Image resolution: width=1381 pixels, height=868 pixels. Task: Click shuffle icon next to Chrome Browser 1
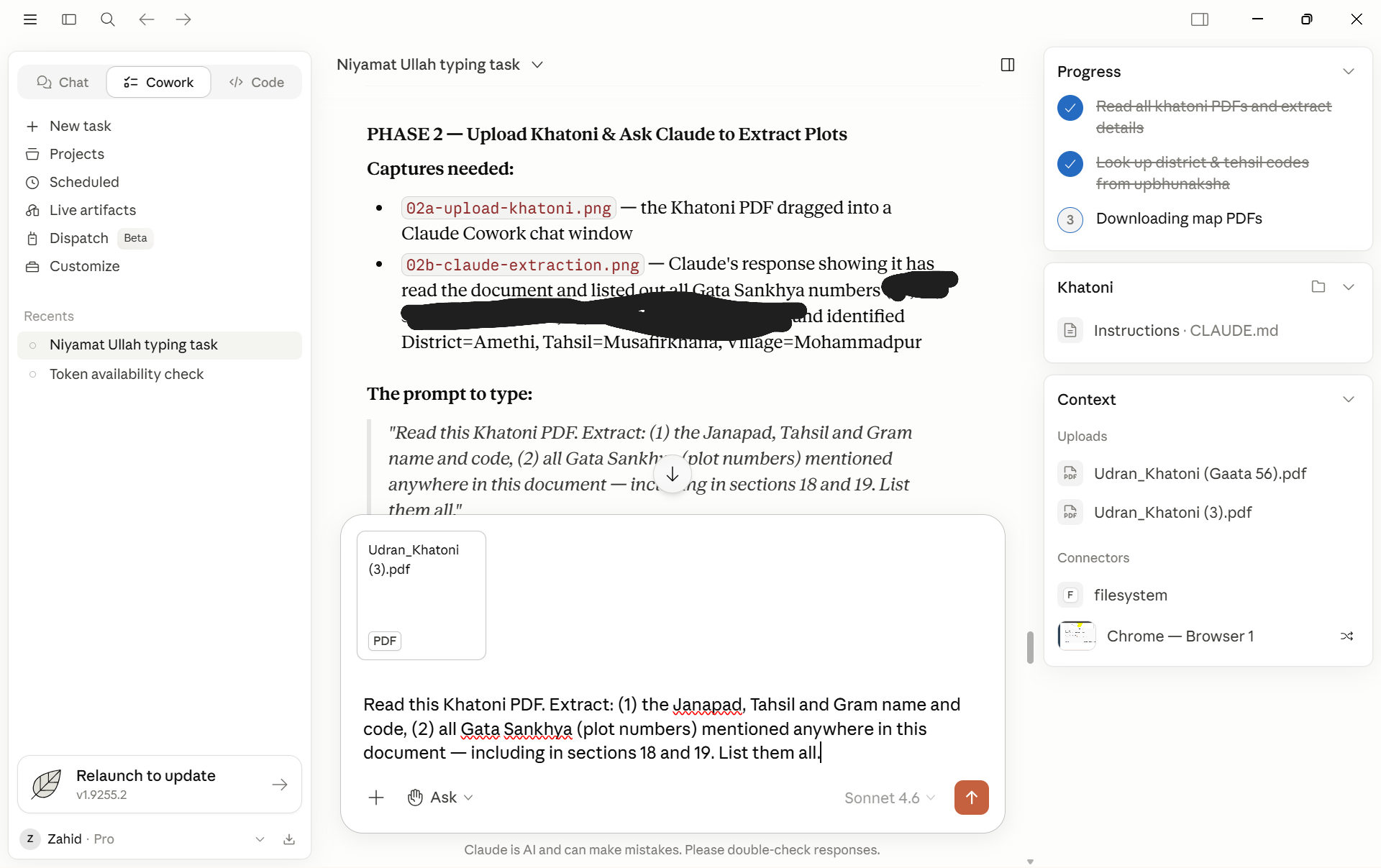coord(1346,636)
